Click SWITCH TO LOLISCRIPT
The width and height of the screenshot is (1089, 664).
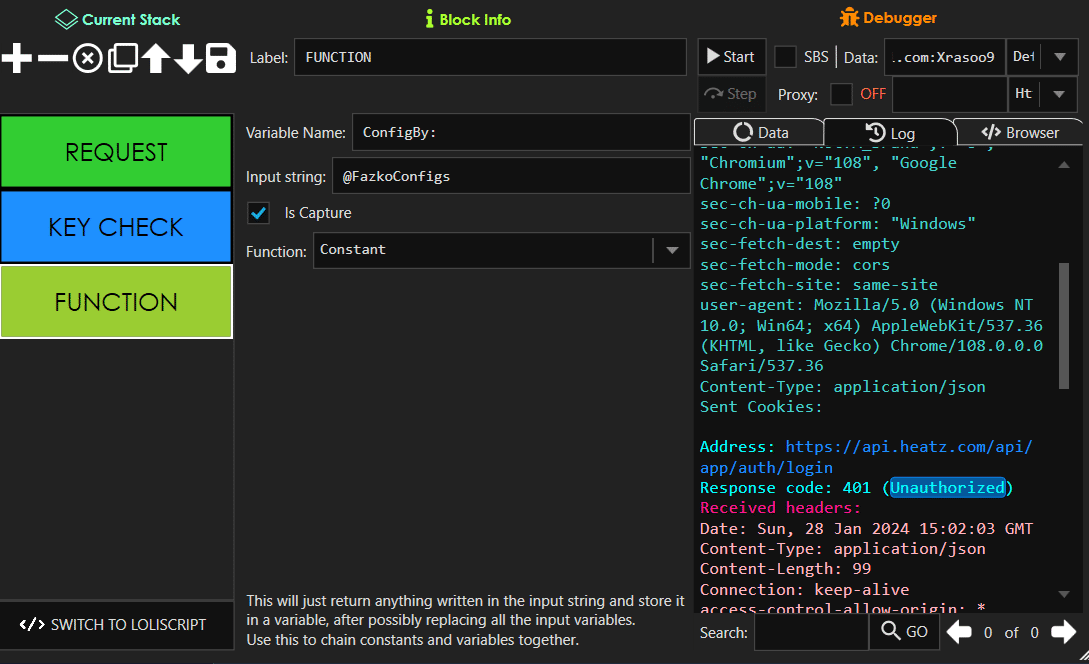pos(116,625)
